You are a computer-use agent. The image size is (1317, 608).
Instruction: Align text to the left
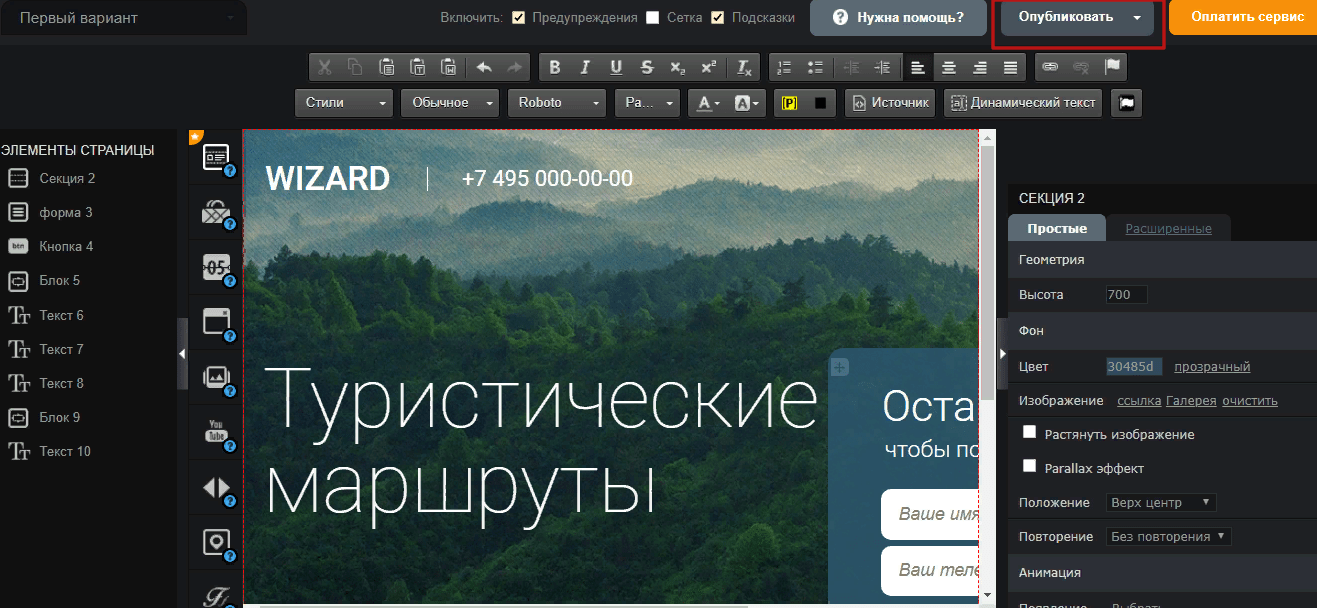click(x=918, y=67)
